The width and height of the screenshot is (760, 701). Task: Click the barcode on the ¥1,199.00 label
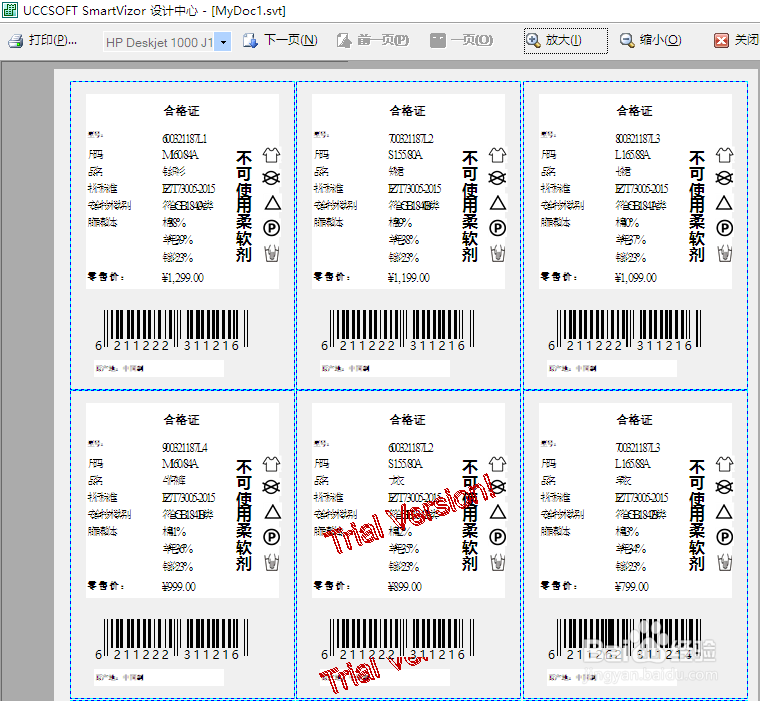[x=398, y=331]
